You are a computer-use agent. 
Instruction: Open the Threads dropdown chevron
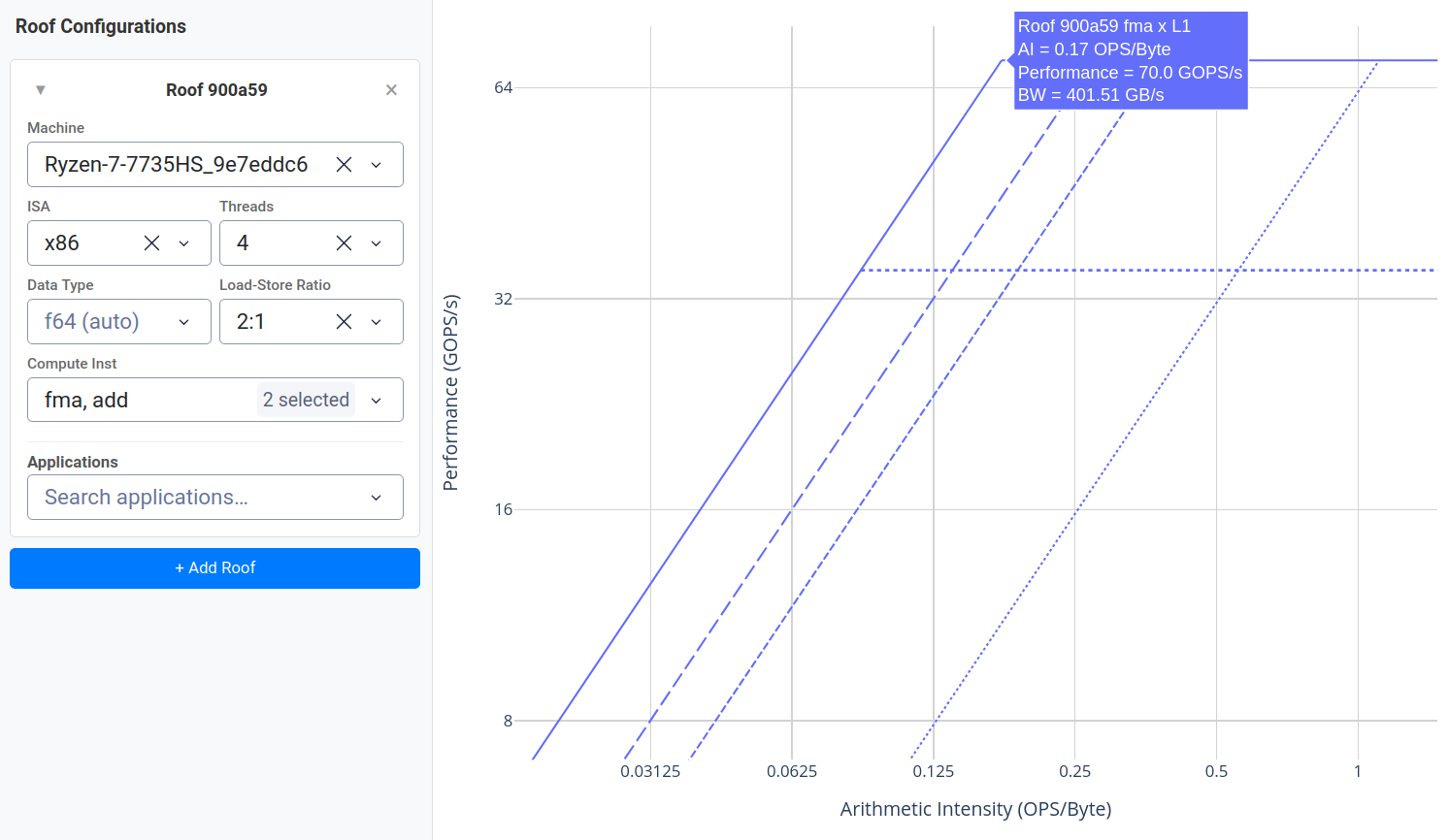tap(377, 243)
